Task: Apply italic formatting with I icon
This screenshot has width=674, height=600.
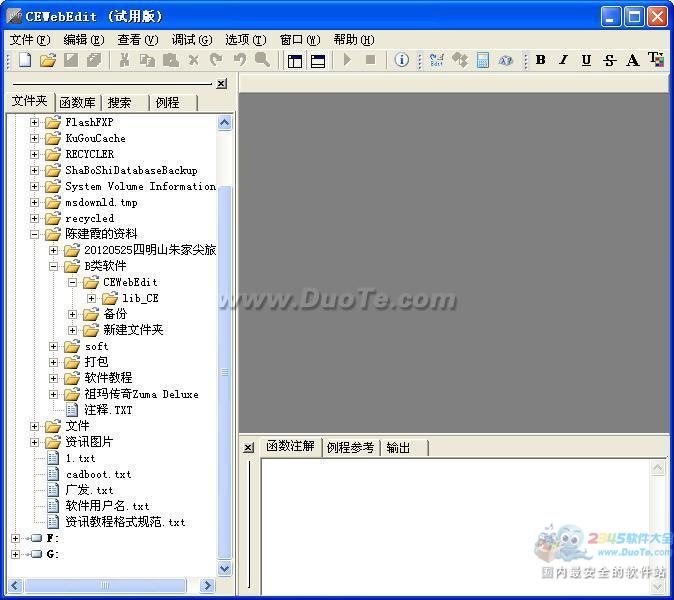Action: pyautogui.click(x=564, y=60)
